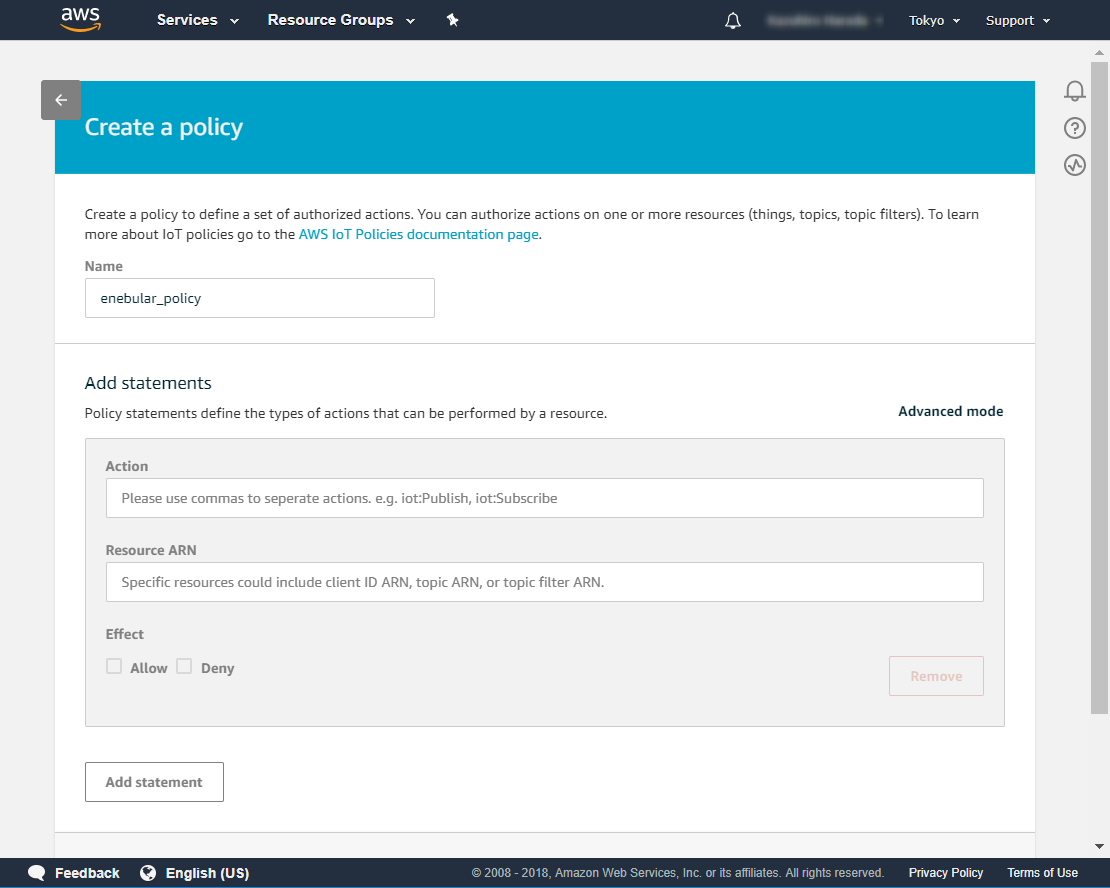The width and height of the screenshot is (1110, 888).
Task: Click the back arrow button
Action: (x=61, y=100)
